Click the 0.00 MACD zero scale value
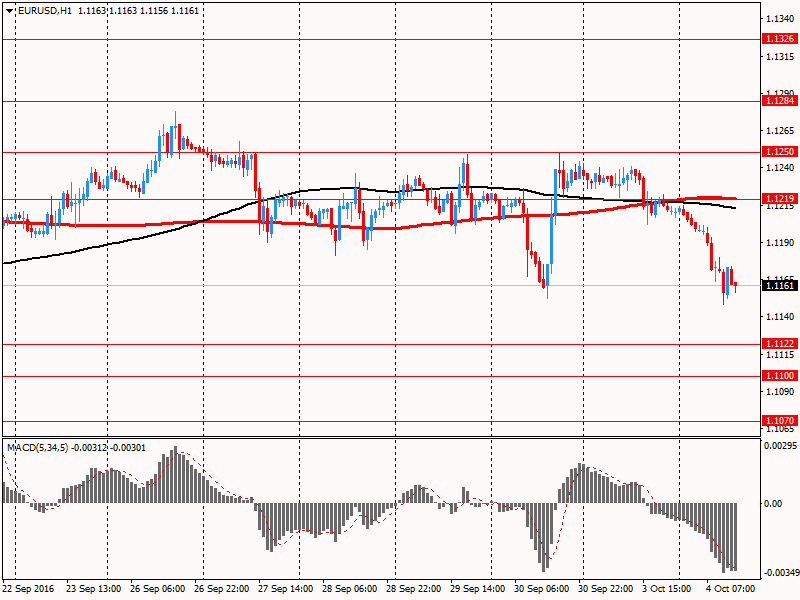 tap(773, 504)
